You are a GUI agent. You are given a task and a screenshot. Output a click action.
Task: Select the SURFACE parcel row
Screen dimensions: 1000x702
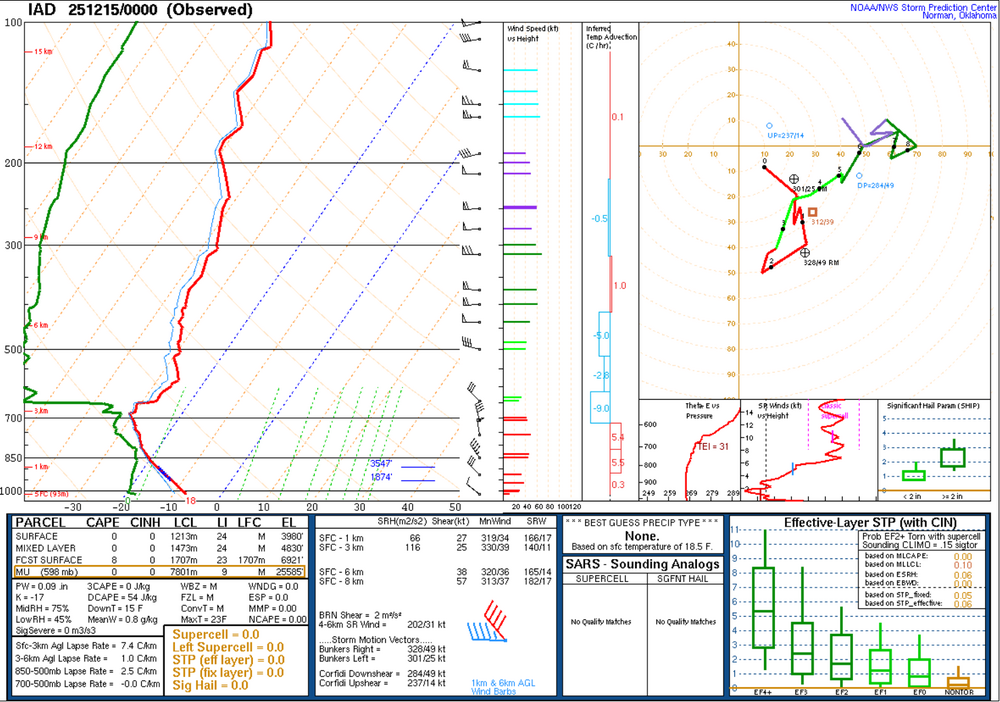[152, 536]
